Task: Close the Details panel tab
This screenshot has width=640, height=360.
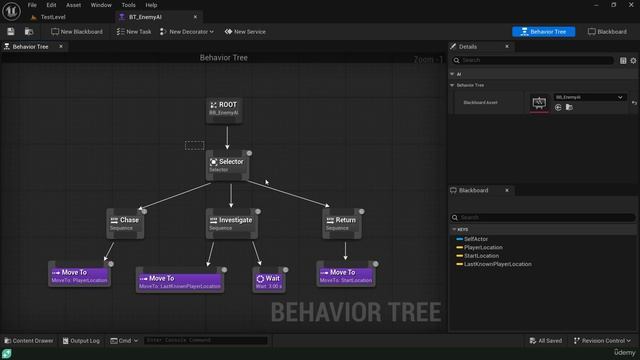Action: pos(507,47)
